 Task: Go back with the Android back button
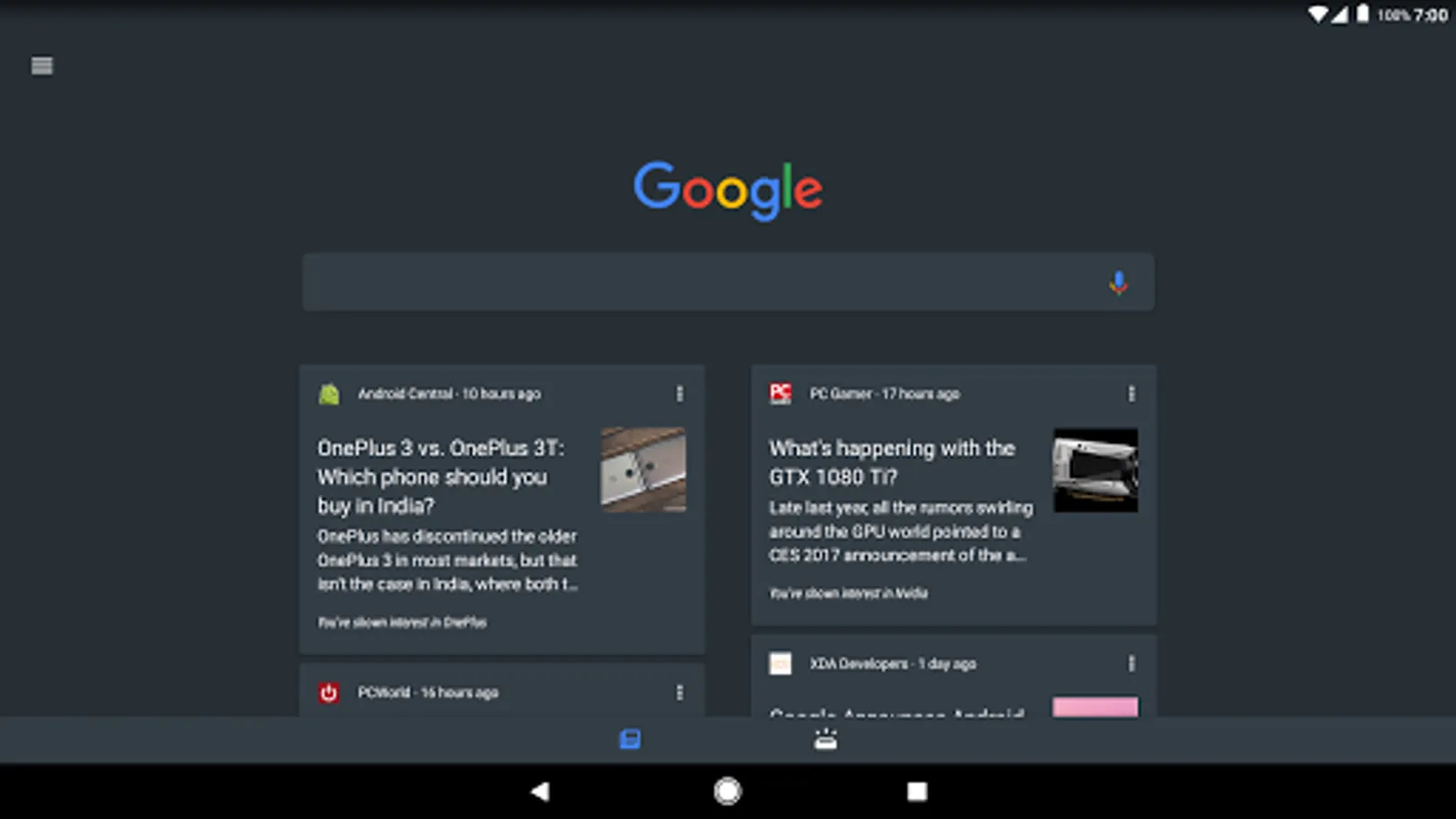coord(540,791)
